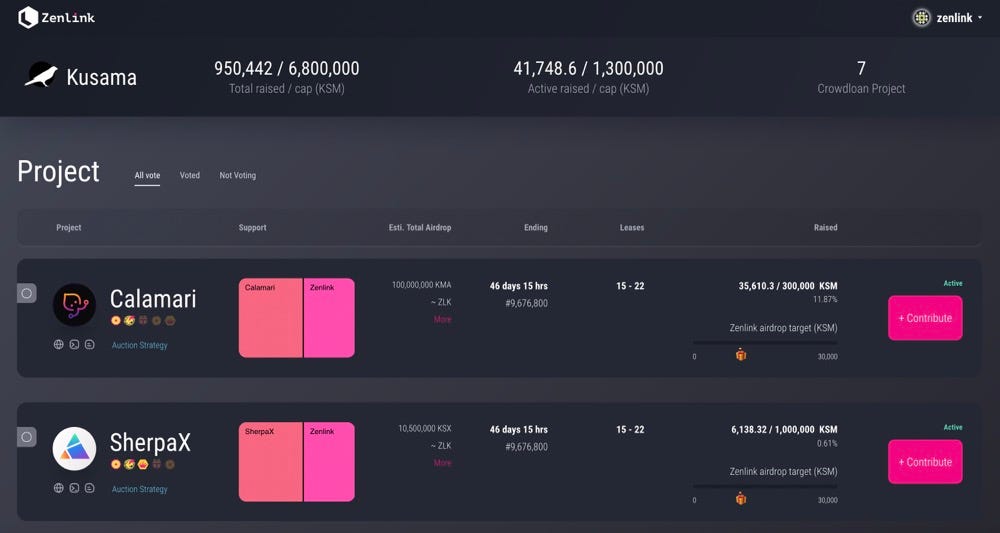The height and width of the screenshot is (533, 1000).
Task: Open SherpaX's website globe icon
Action: [59, 489]
